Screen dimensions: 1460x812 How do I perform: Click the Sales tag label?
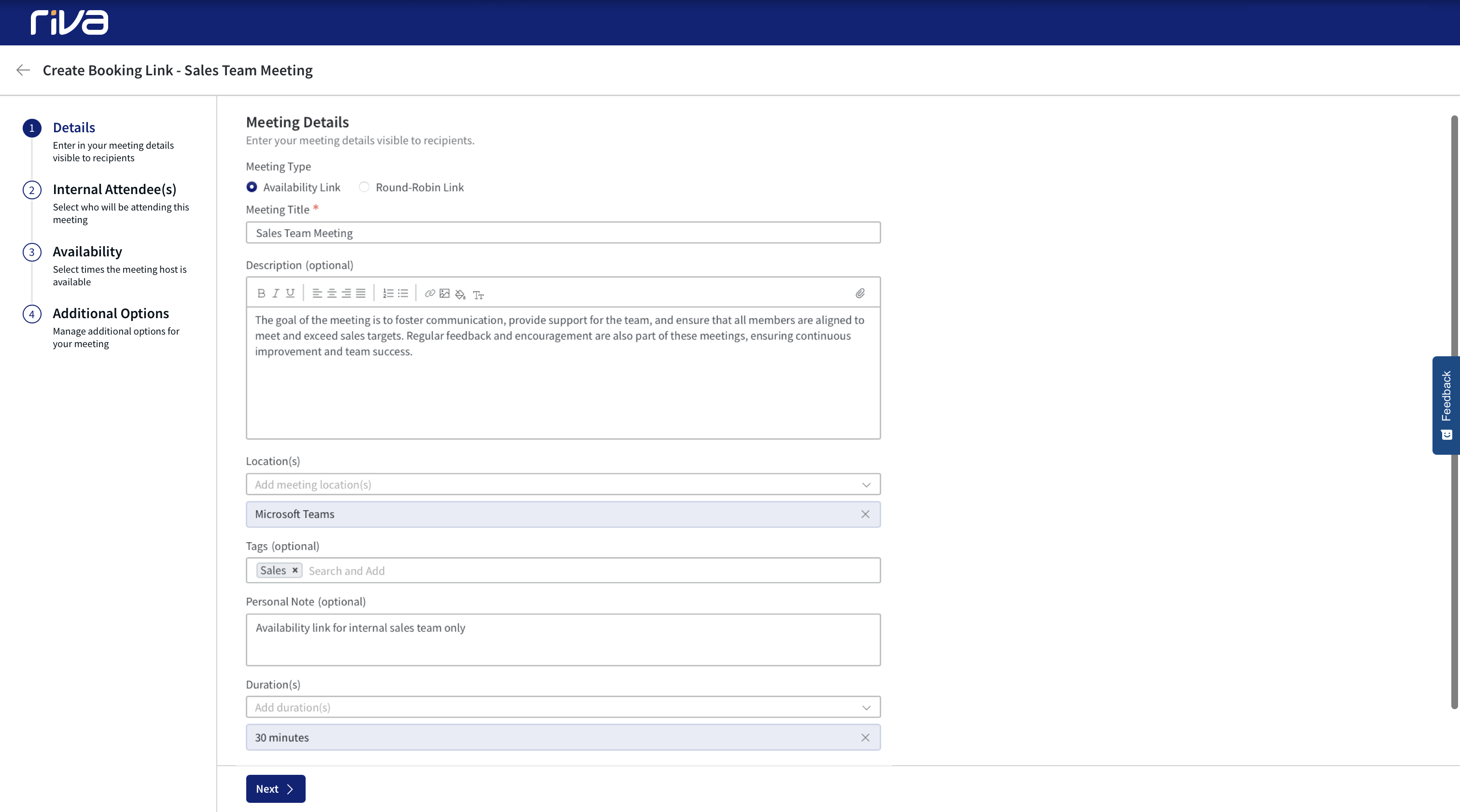click(273, 570)
